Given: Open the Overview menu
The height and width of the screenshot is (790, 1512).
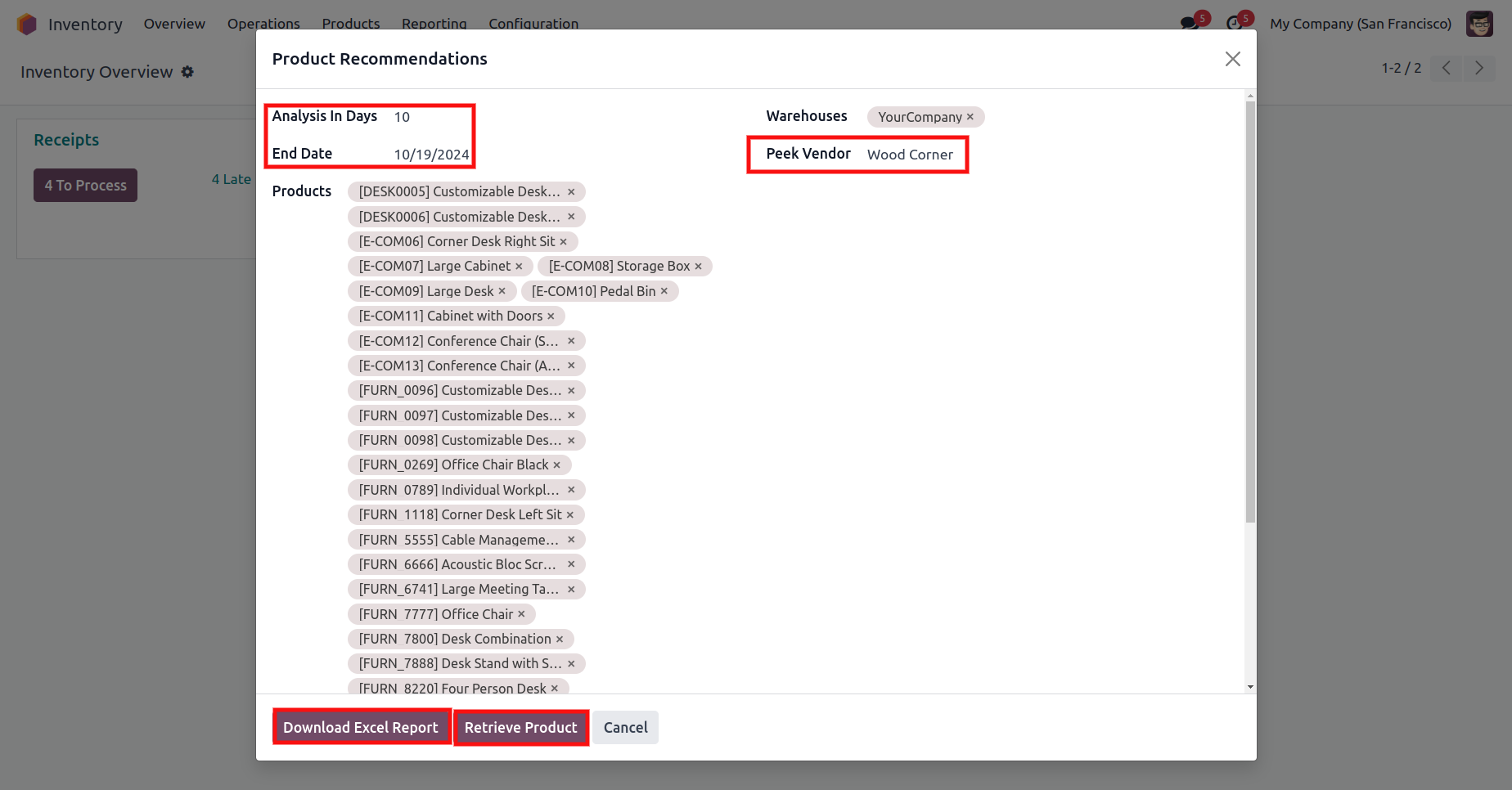Looking at the screenshot, I should (174, 24).
